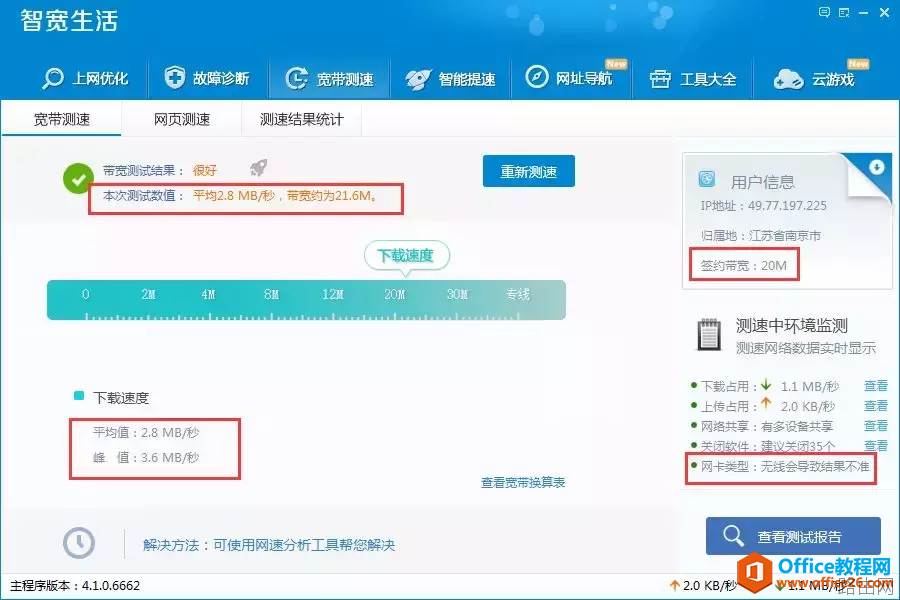This screenshot has height=600, width=900.
Task: Click the refresh icon beside top 宽带测速
Action: (x=297, y=79)
